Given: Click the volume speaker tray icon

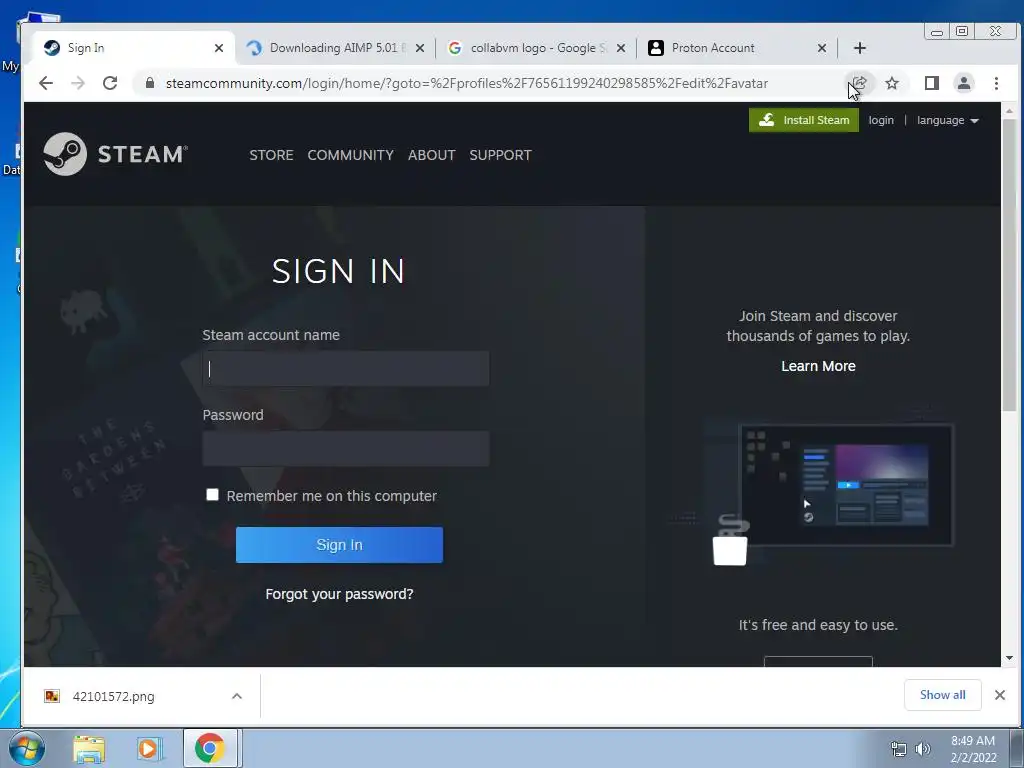Looking at the screenshot, I should coord(923,749).
